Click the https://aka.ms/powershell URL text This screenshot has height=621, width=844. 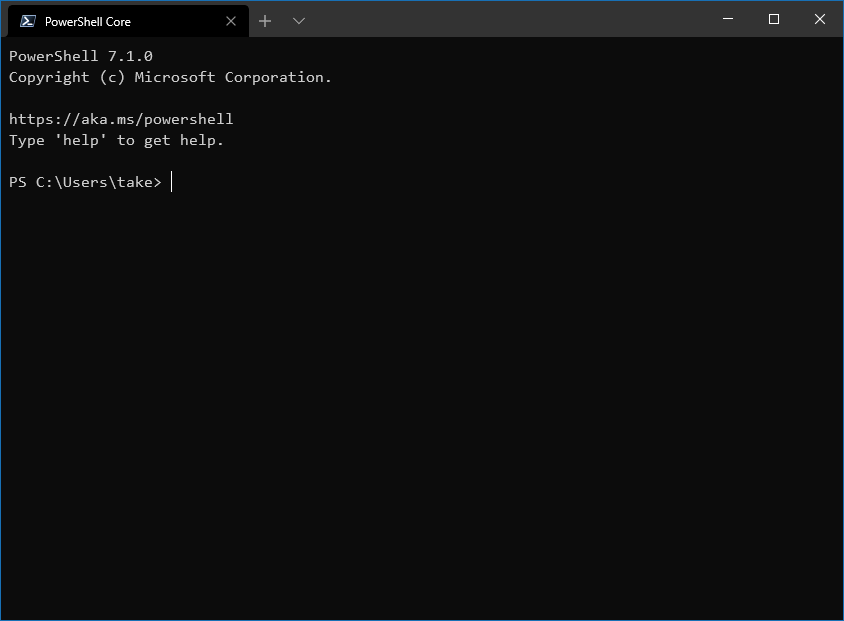(x=121, y=119)
